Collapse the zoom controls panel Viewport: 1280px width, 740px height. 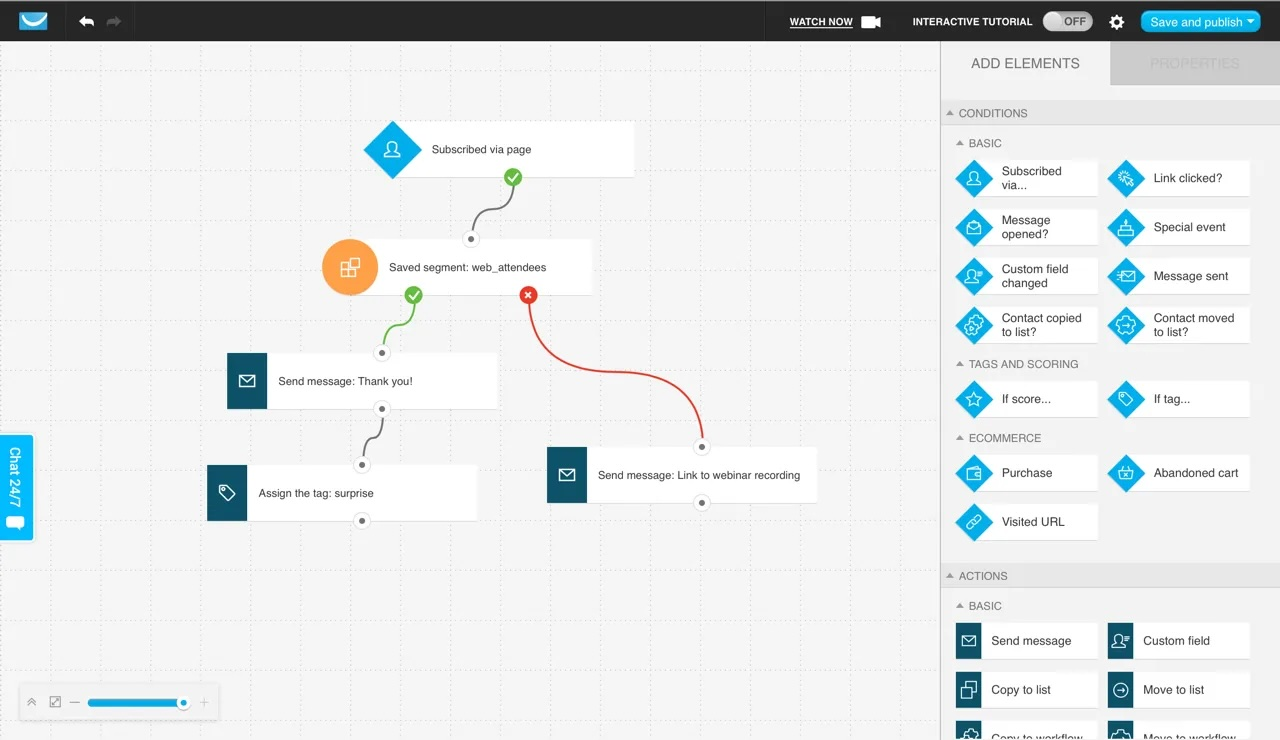[31, 703]
